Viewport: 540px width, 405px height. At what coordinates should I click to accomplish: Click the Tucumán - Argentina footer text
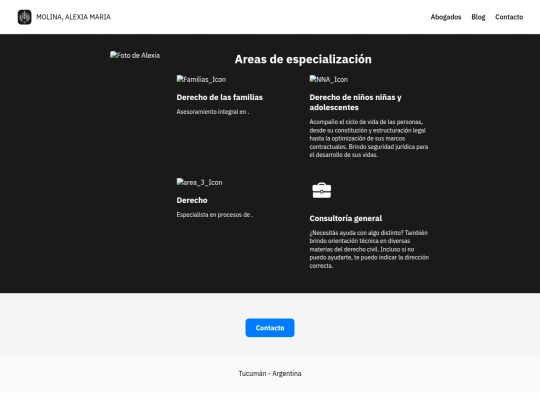coord(270,373)
